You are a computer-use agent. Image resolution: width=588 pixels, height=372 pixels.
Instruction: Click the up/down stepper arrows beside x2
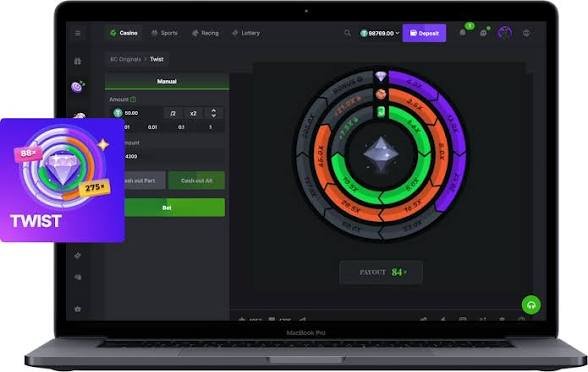pos(214,113)
